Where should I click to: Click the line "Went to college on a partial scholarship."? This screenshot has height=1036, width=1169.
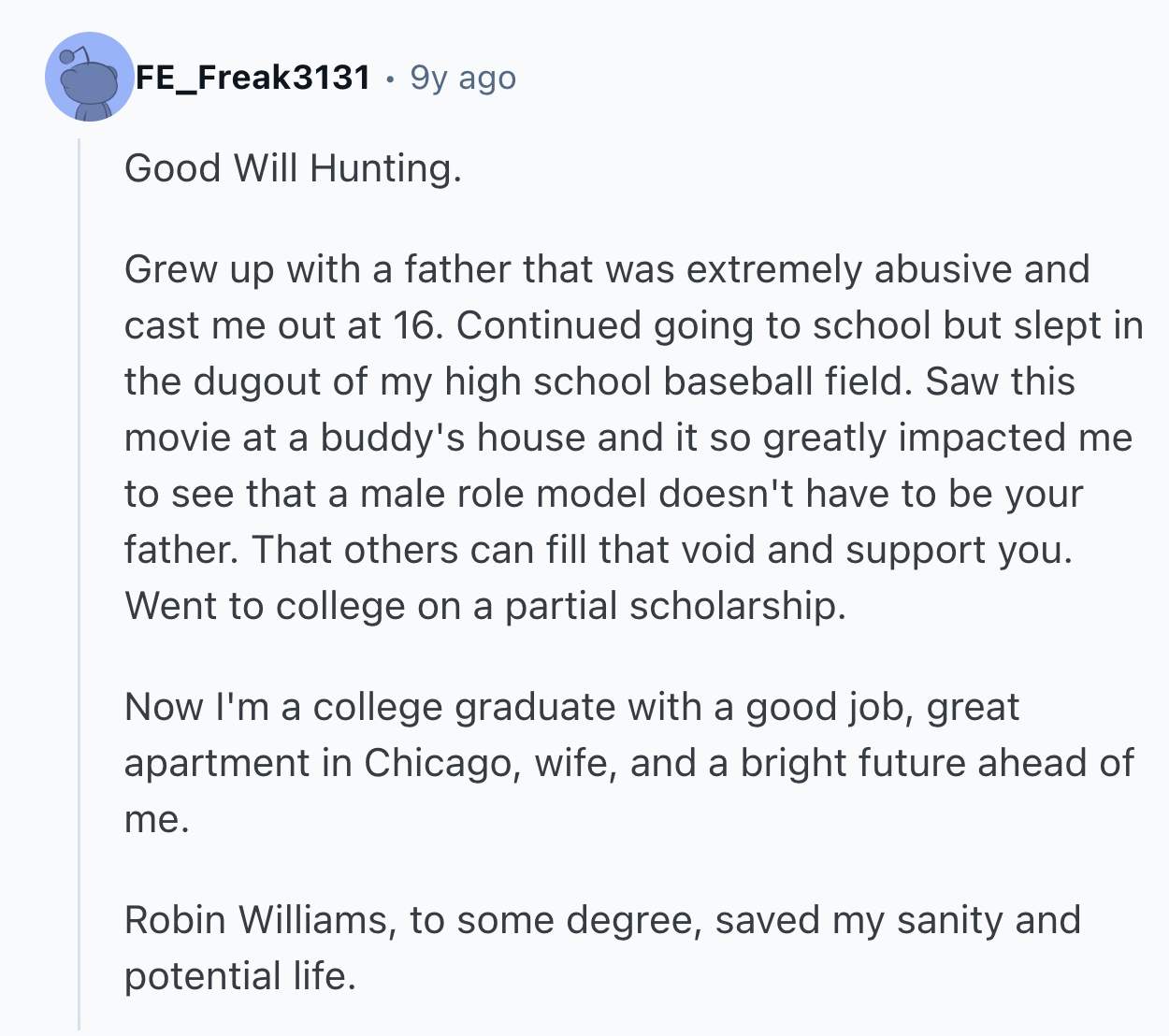point(484,606)
